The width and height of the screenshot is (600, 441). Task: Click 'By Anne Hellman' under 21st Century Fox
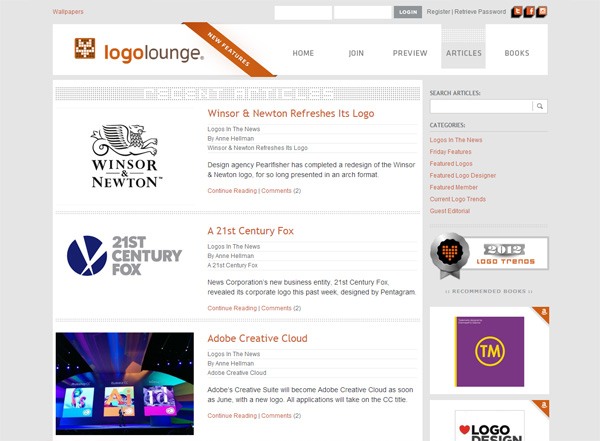231,256
